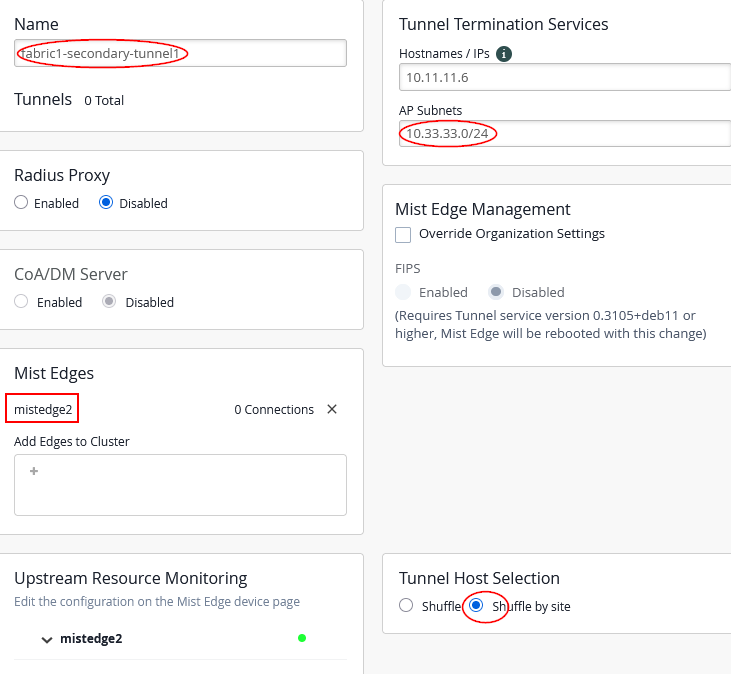The height and width of the screenshot is (674, 731).
Task: Choose Shuffle tunnel host selection
Action: (x=406, y=605)
